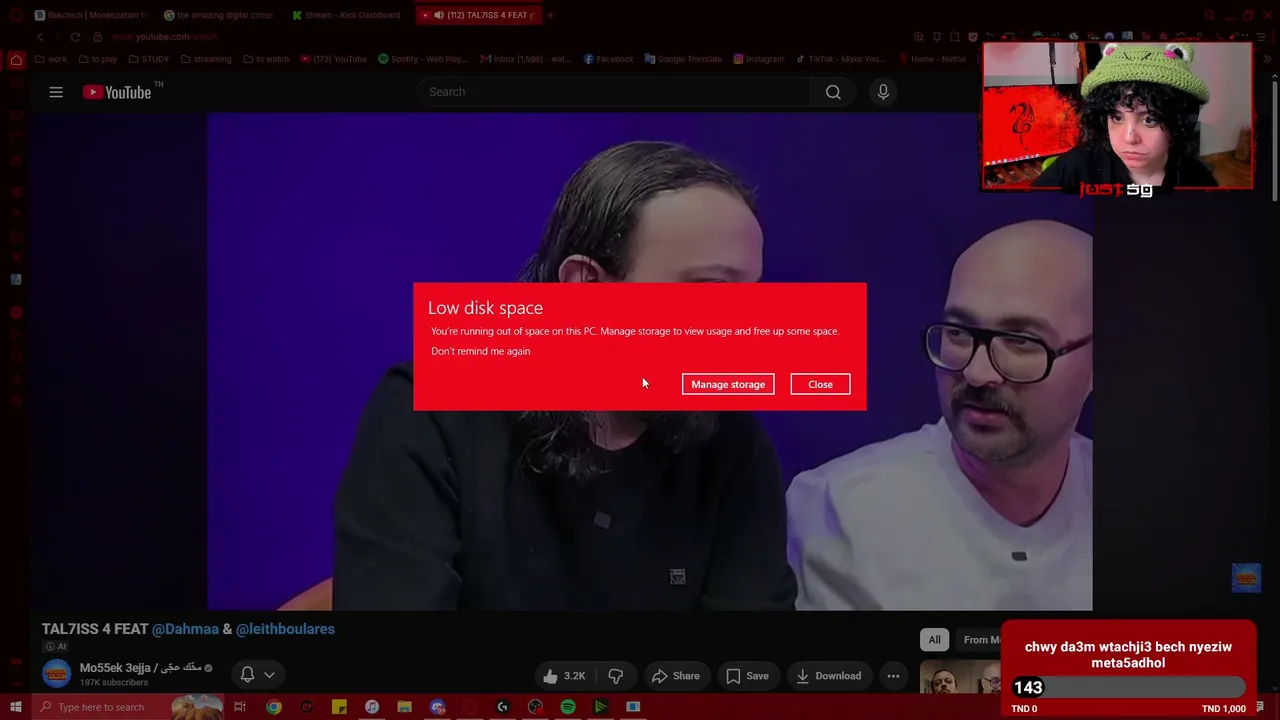Open the Instagram bookmark

click(x=759, y=59)
